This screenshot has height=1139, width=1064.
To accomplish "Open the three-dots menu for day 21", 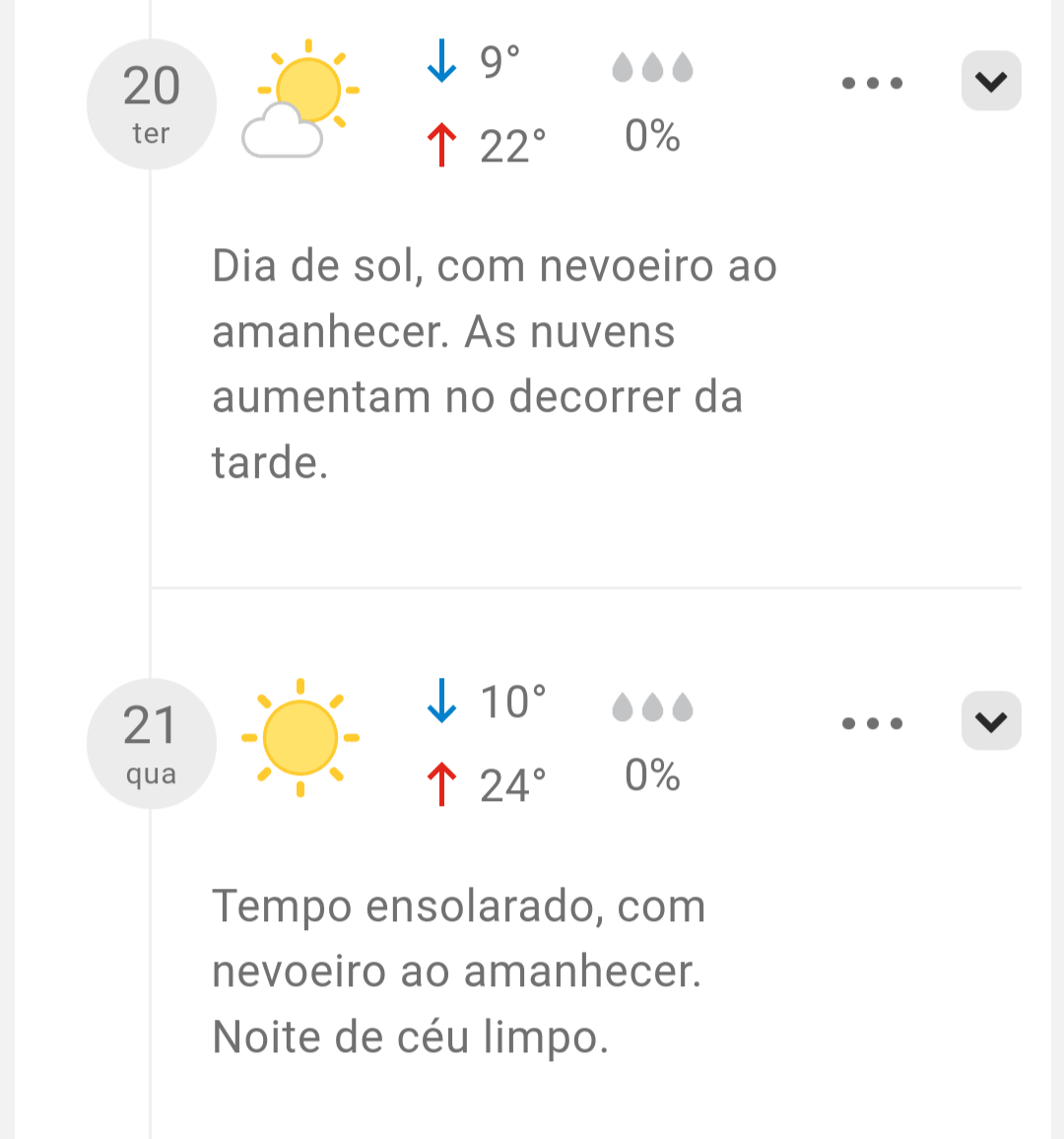I will pyautogui.click(x=872, y=723).
